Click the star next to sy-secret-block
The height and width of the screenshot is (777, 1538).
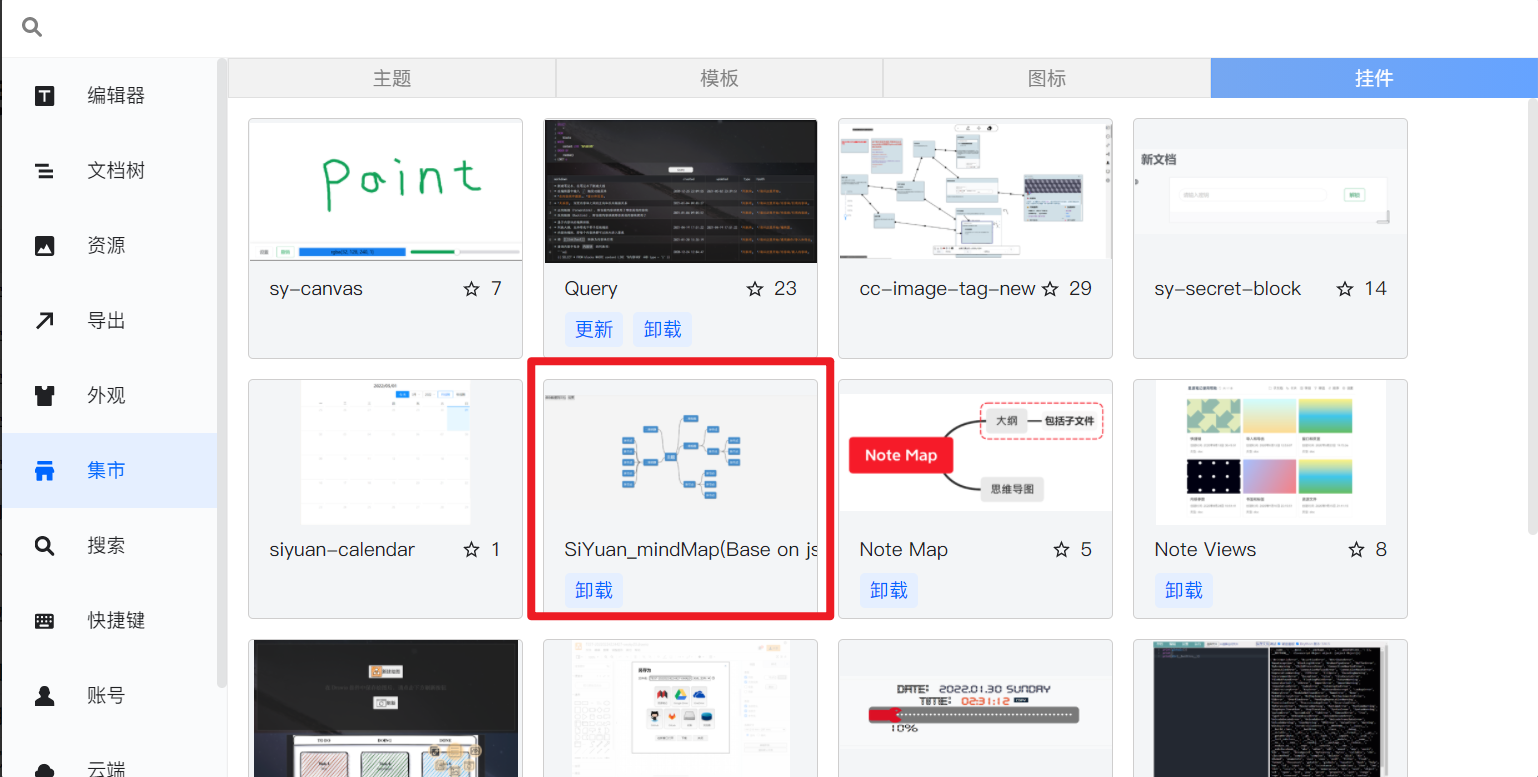click(1345, 289)
